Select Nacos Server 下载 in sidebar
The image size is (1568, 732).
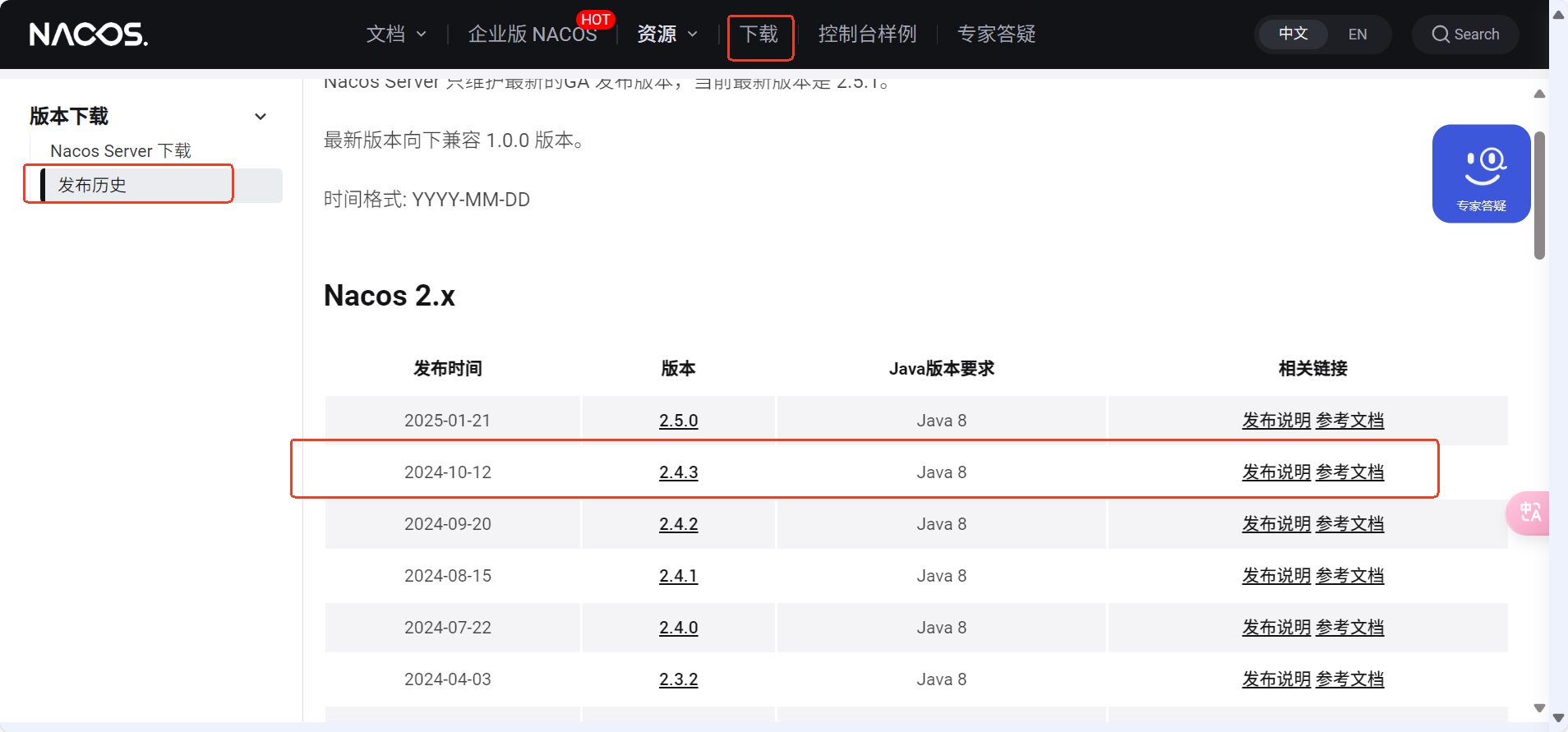121,151
